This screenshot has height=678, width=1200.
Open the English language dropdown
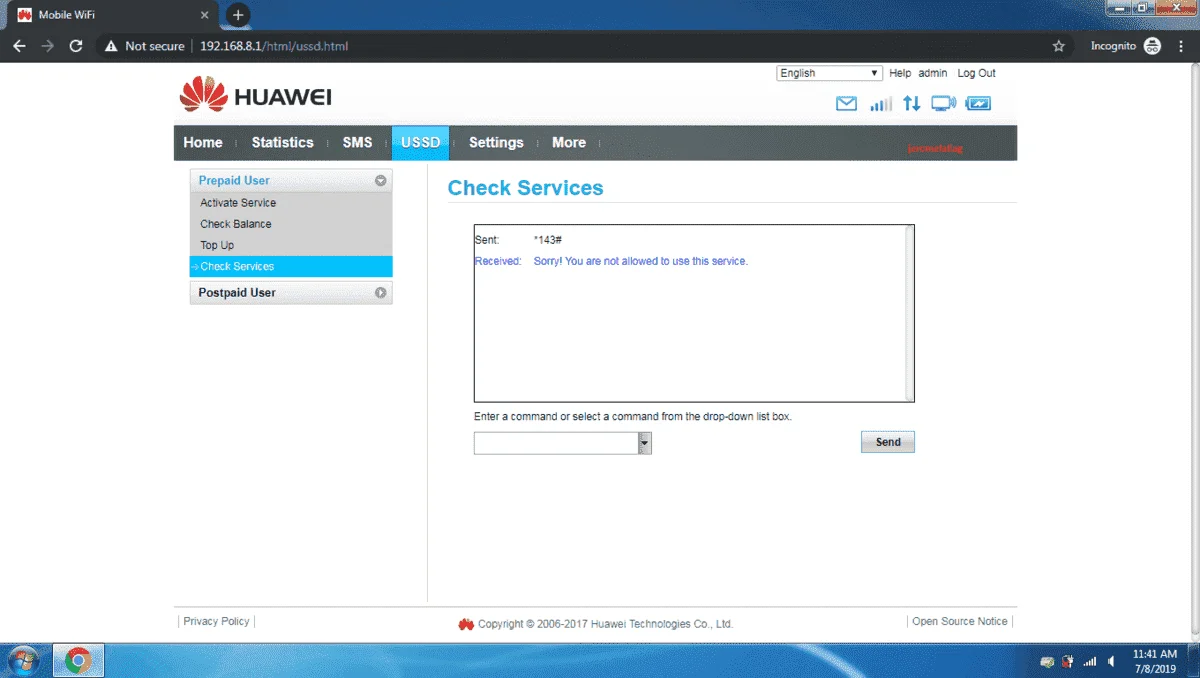[829, 73]
